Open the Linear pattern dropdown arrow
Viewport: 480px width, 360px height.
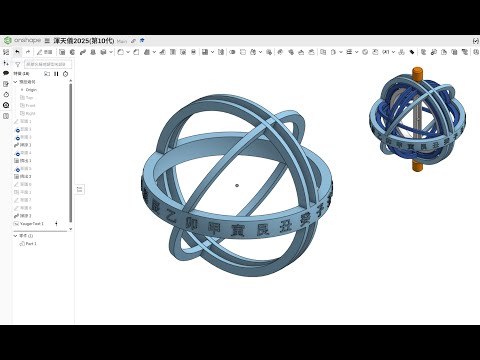[212, 52]
